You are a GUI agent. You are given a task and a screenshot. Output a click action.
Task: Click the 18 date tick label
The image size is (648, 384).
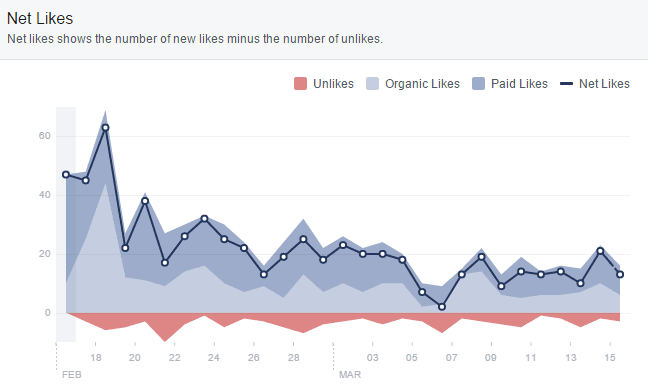coord(95,358)
